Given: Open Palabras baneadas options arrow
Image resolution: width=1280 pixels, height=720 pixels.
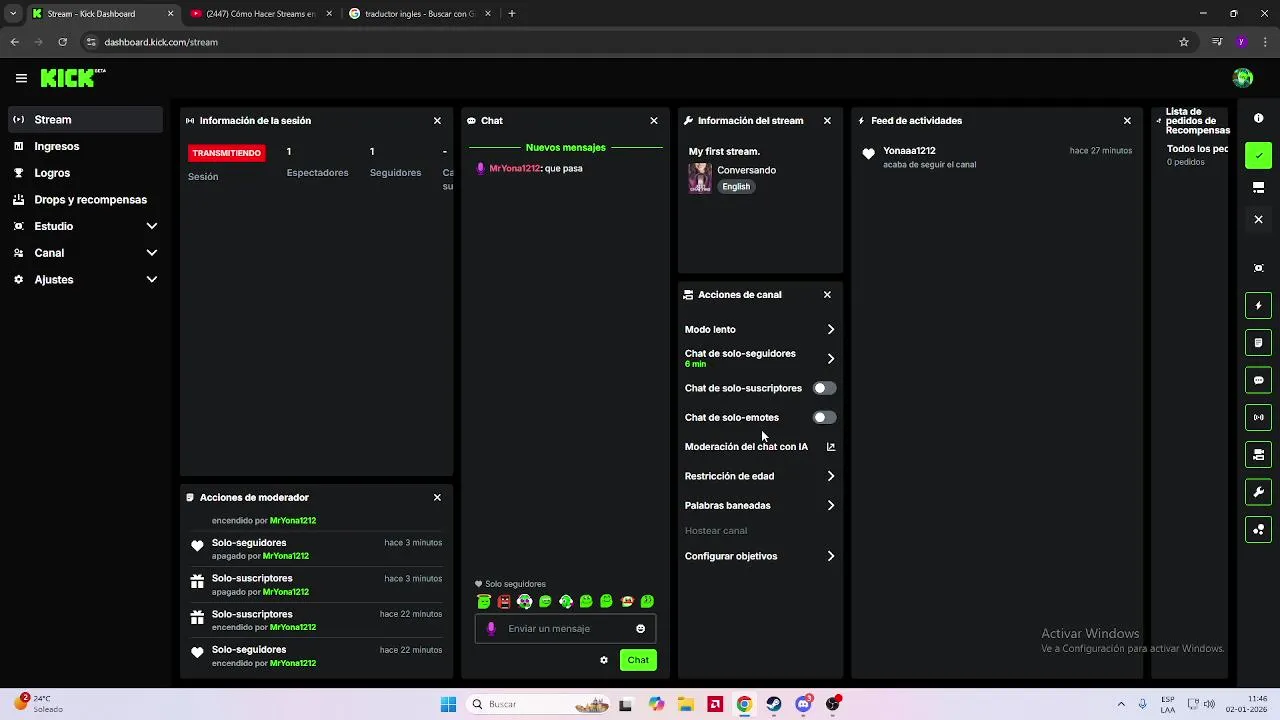Looking at the screenshot, I should tap(830, 506).
